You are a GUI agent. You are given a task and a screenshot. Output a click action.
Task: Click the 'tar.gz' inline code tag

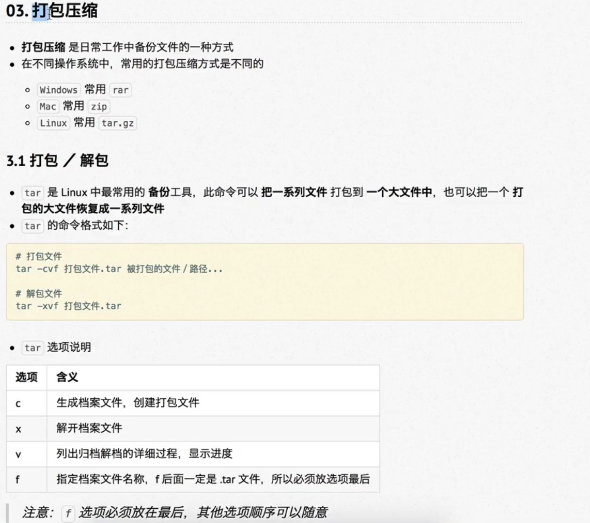point(117,123)
